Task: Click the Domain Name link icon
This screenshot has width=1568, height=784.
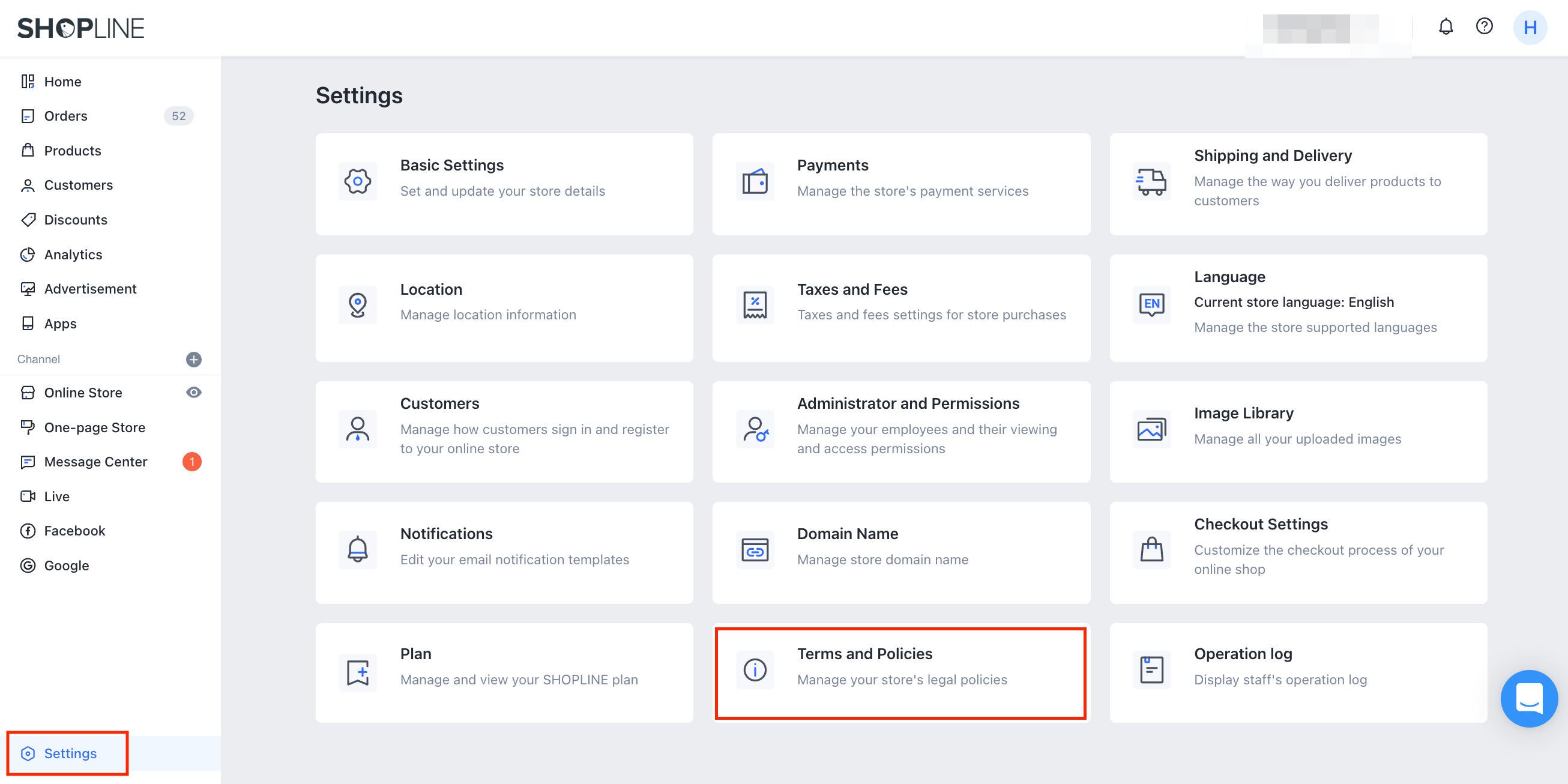Action: tap(754, 550)
